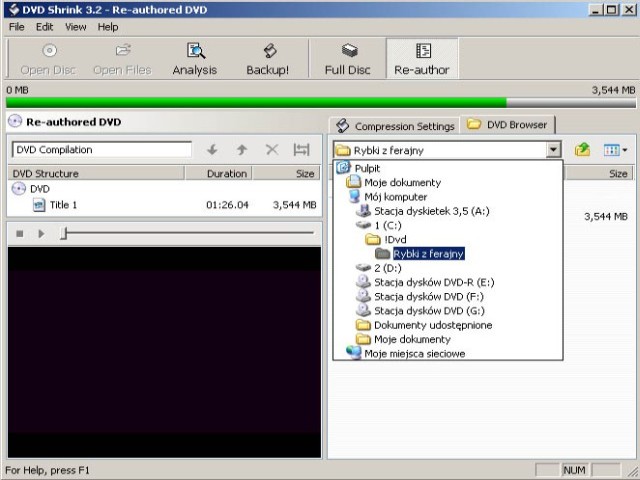Click 3,544 MB value in browser list
Viewport: 640px width, 480px height.
click(606, 216)
